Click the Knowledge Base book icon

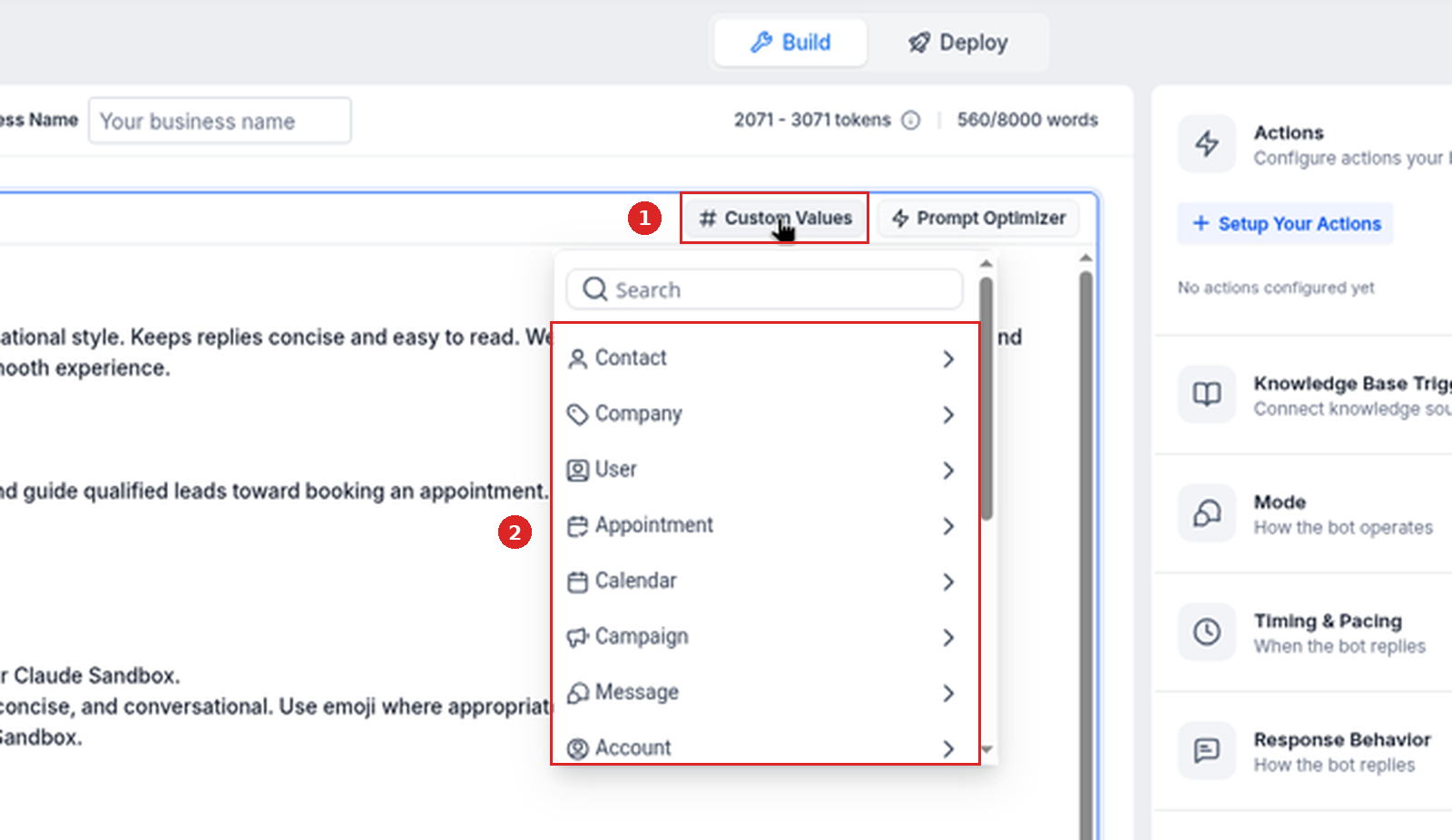[x=1206, y=394]
